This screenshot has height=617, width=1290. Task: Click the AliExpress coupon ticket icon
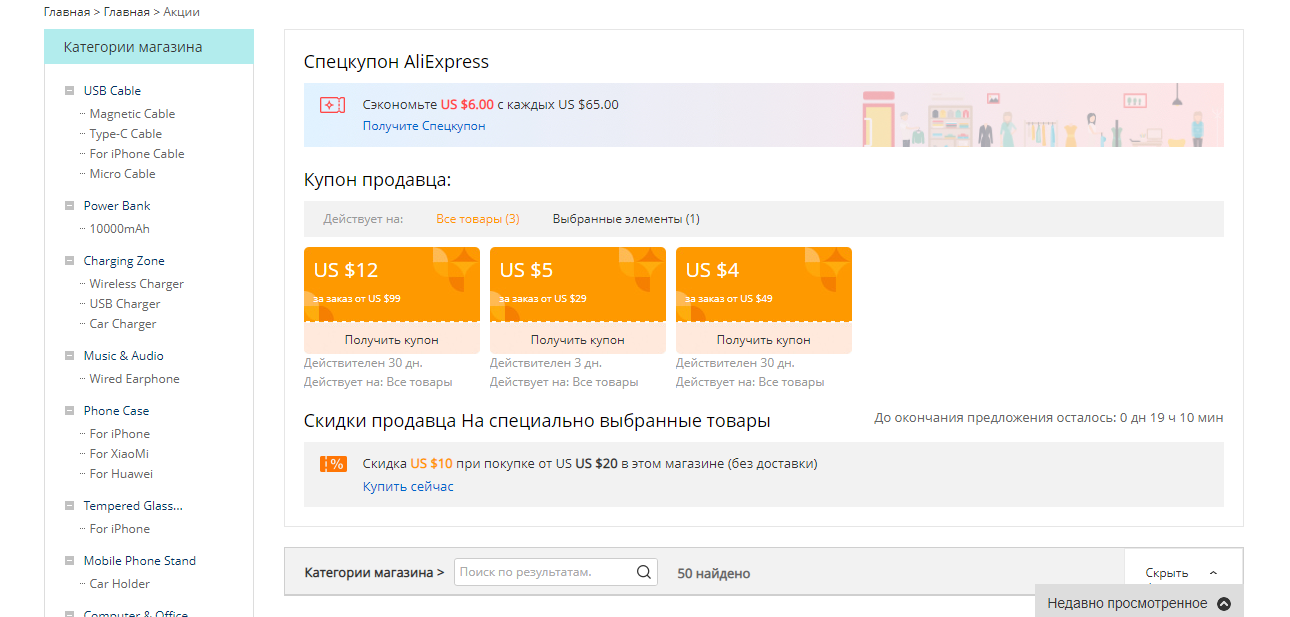click(x=332, y=105)
